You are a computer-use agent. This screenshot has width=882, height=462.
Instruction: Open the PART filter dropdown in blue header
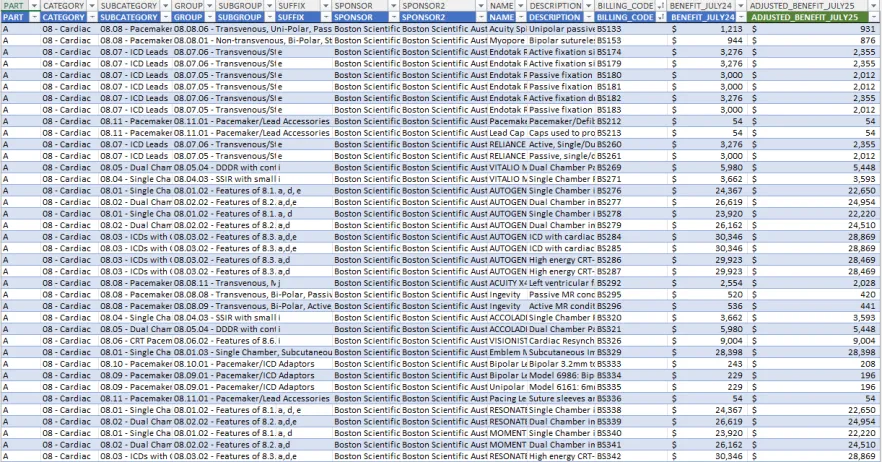(34, 17)
